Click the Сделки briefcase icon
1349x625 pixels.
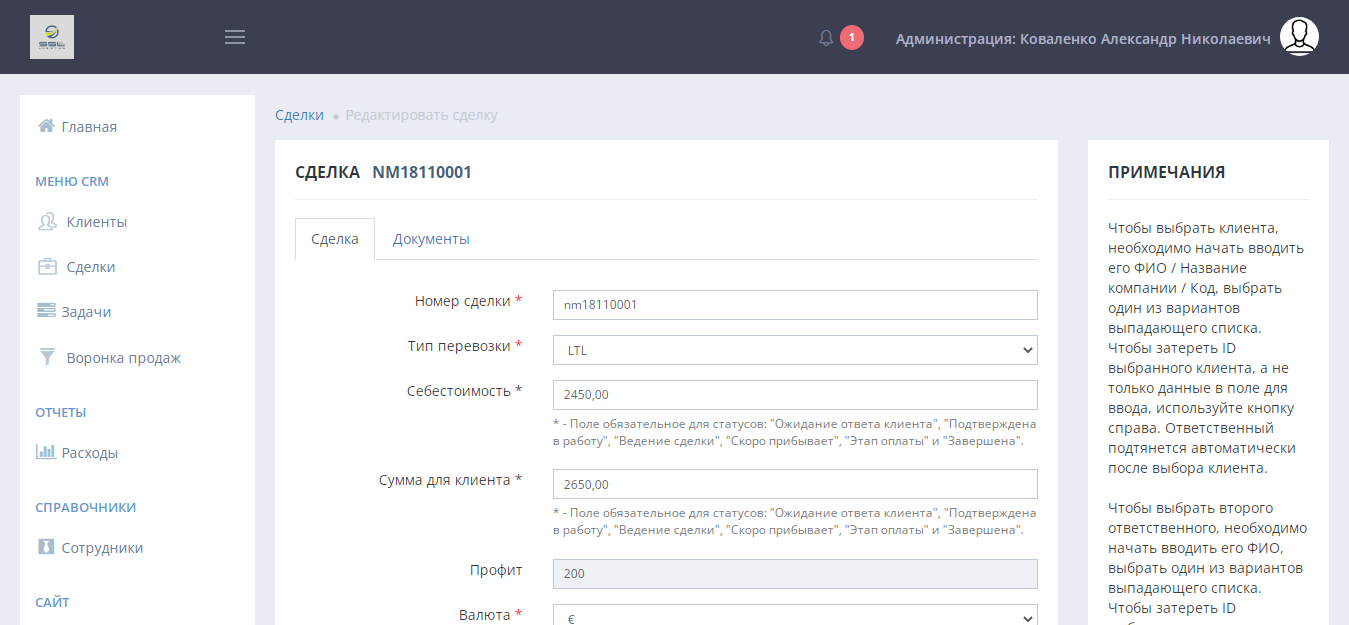47,267
